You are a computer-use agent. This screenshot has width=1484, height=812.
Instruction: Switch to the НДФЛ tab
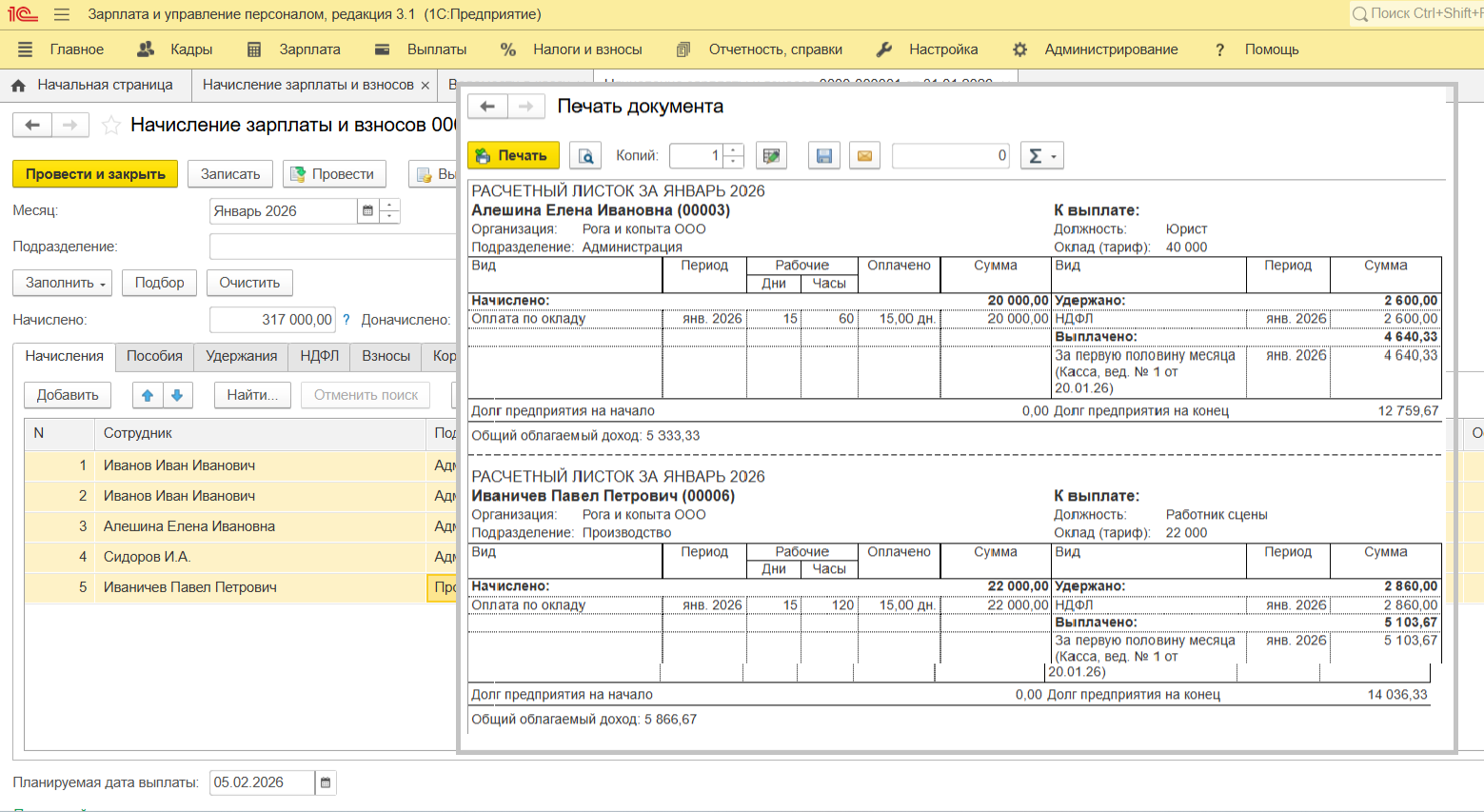(319, 356)
